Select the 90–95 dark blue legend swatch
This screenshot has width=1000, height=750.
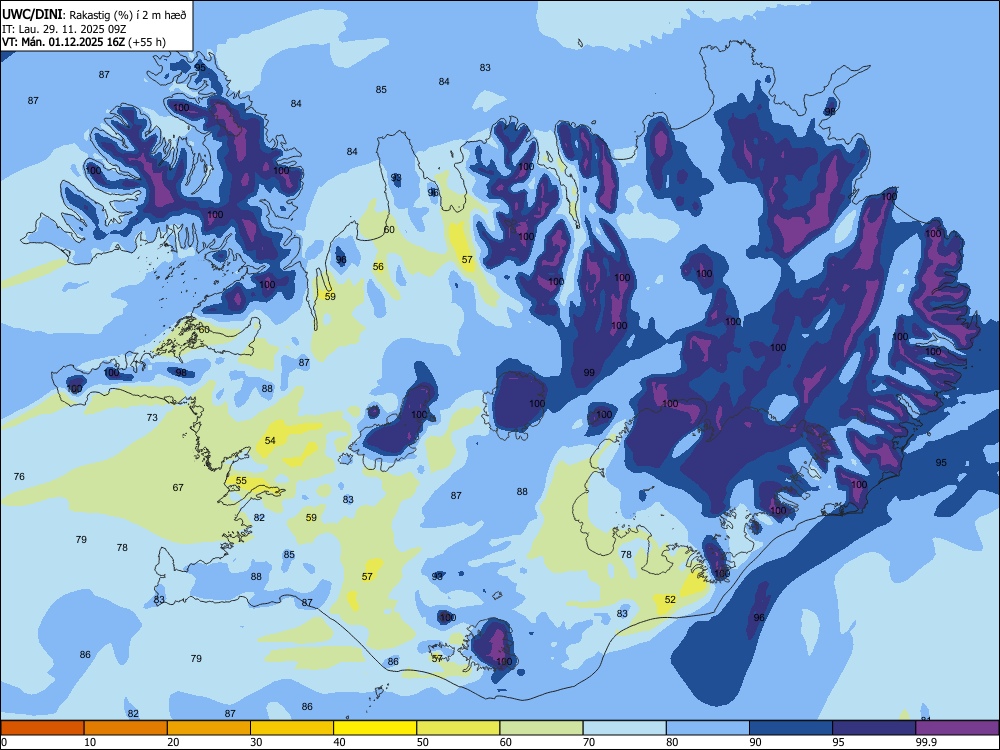pyautogui.click(x=791, y=728)
